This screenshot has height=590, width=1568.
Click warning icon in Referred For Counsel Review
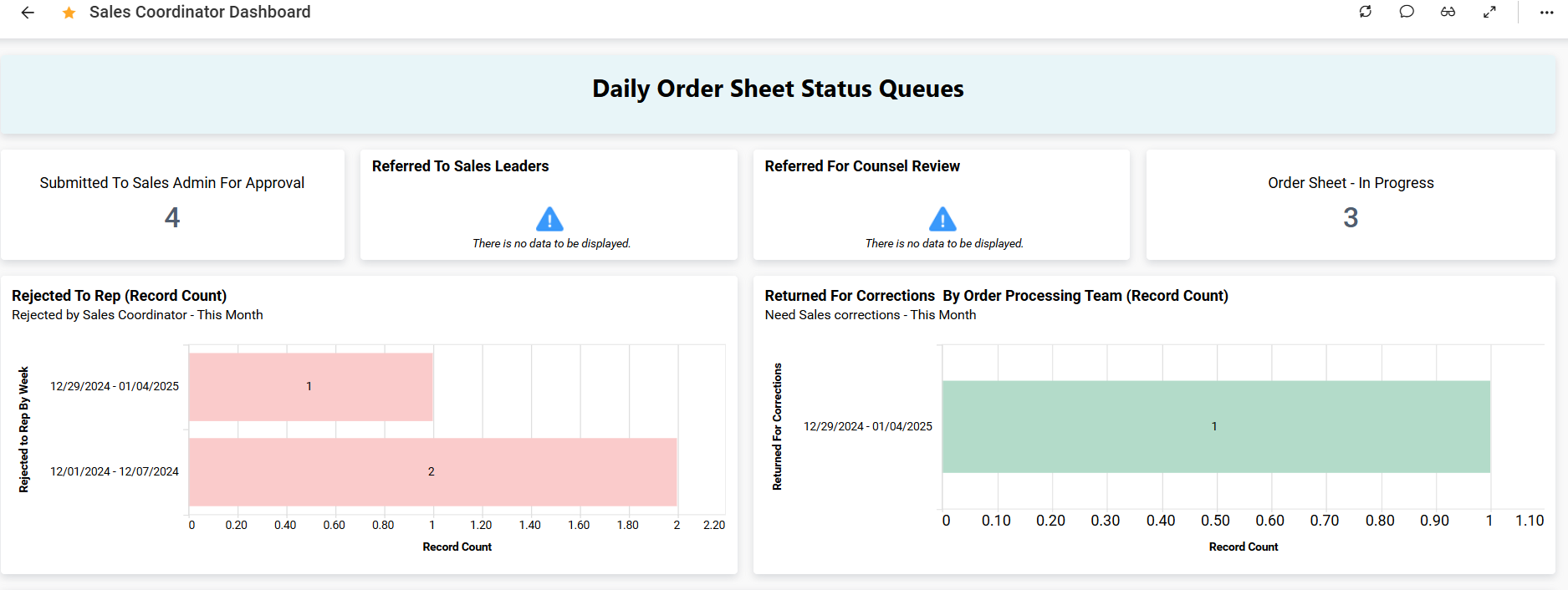tap(942, 219)
